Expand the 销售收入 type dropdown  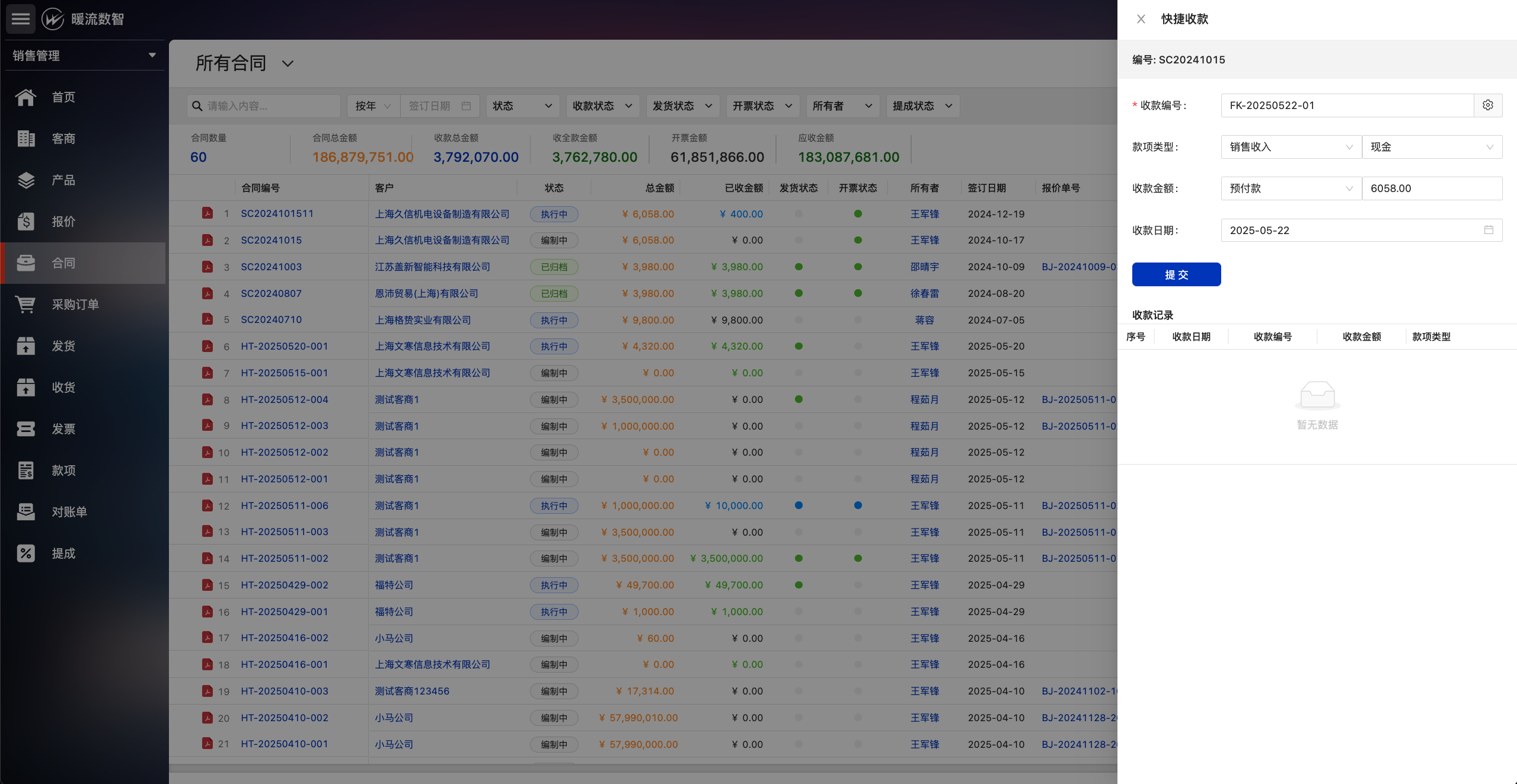click(1291, 147)
